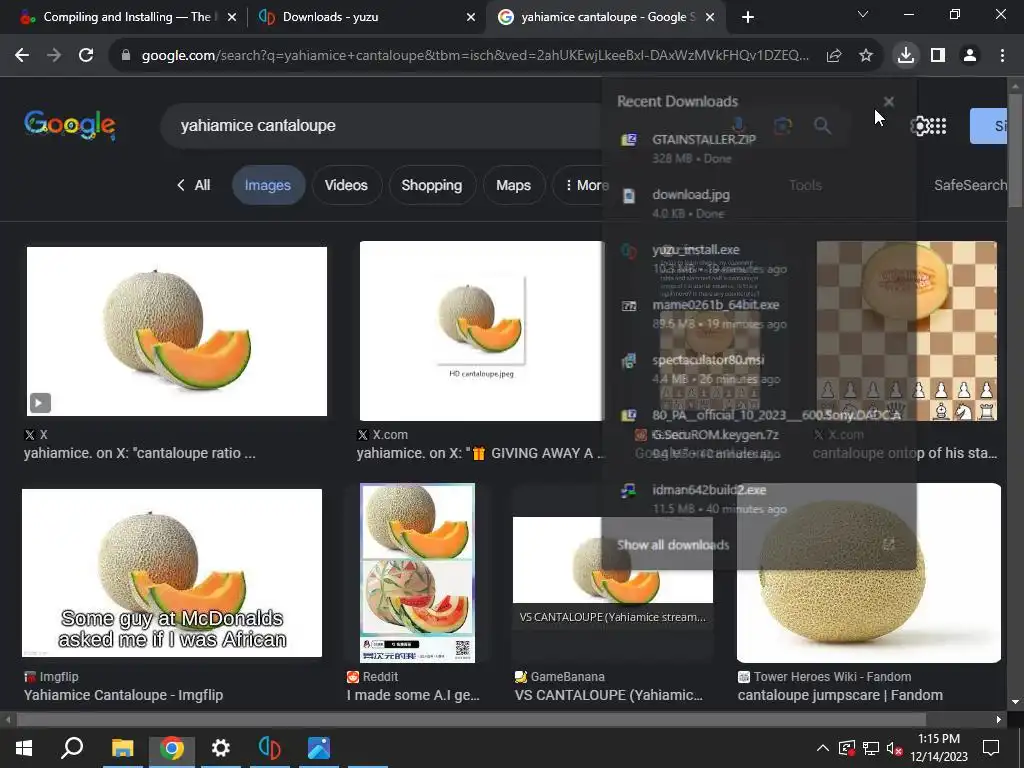The height and width of the screenshot is (768, 1024).
Task: Open 'cantaloupe jumpscare | Fandom' link
Action: (x=840, y=695)
